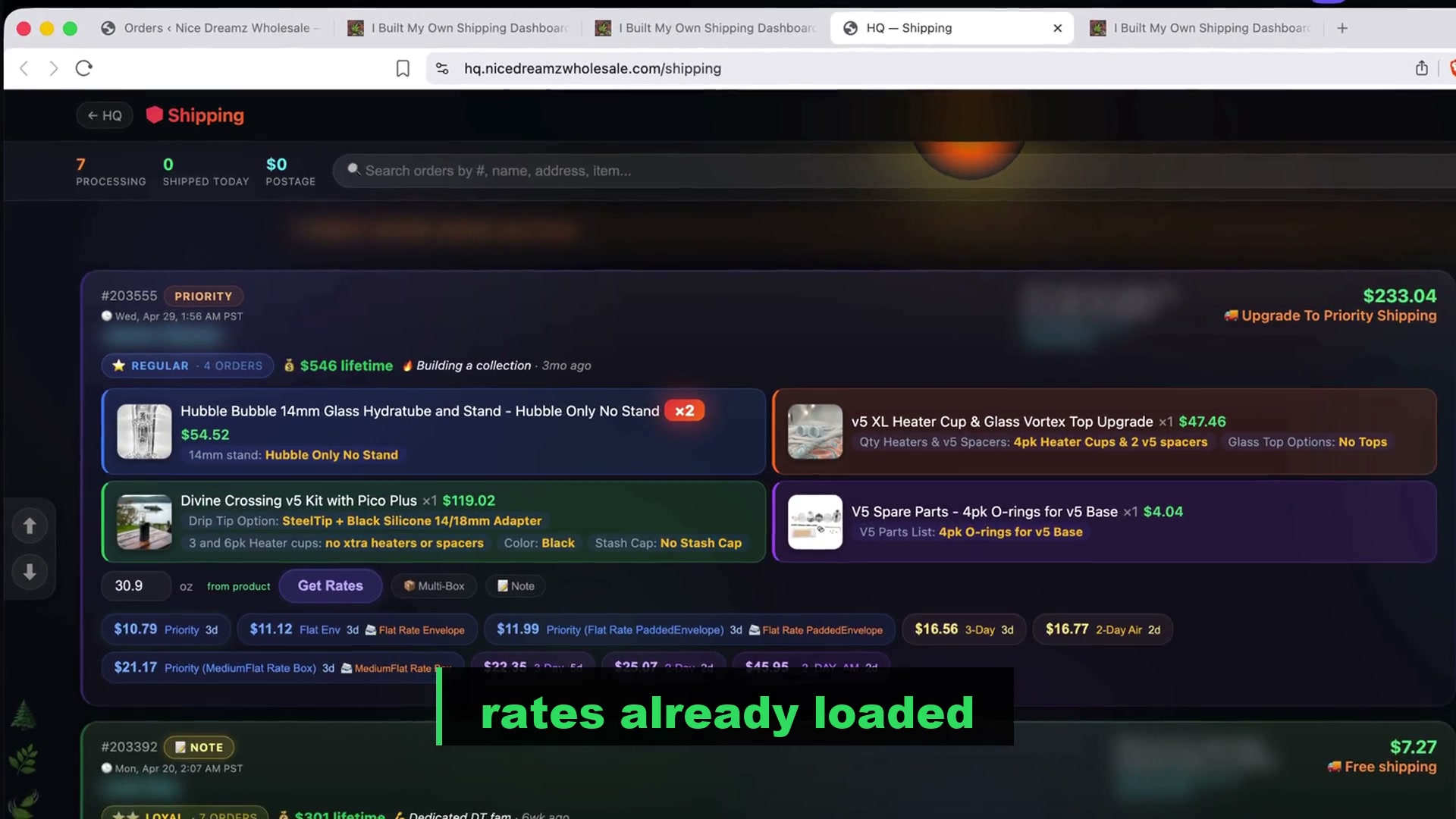Go forward using the browser forward arrow
This screenshot has width=1456, height=819.
[x=53, y=68]
